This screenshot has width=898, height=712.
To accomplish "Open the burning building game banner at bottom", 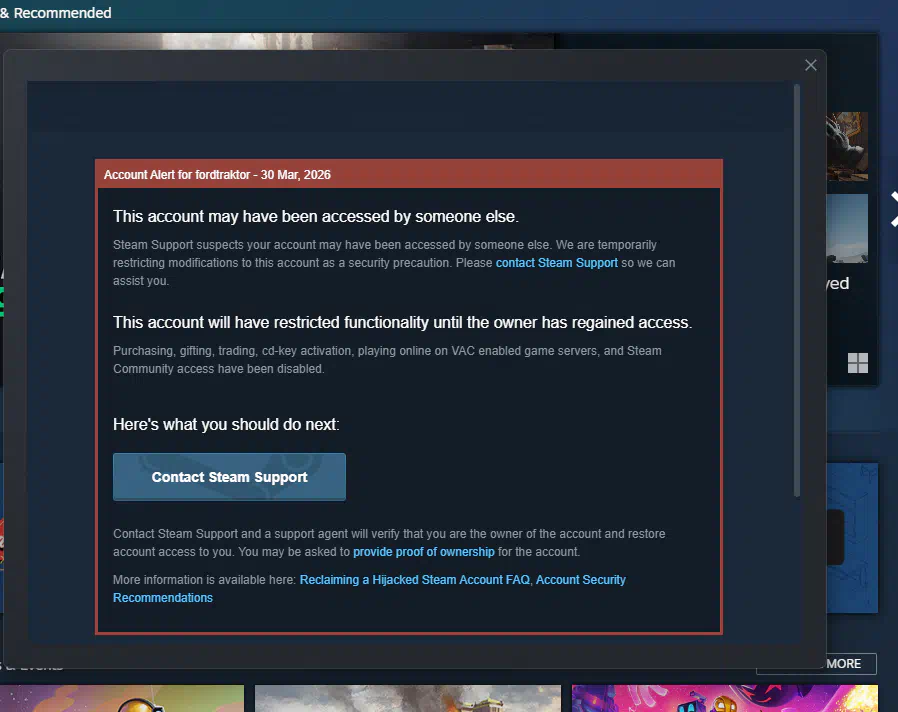I will pos(408,698).
